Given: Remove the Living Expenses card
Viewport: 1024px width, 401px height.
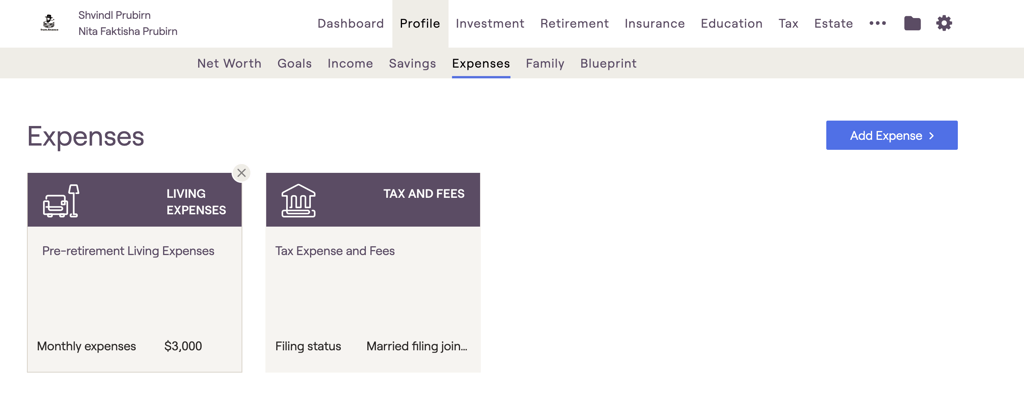Looking at the screenshot, I should point(241,173).
